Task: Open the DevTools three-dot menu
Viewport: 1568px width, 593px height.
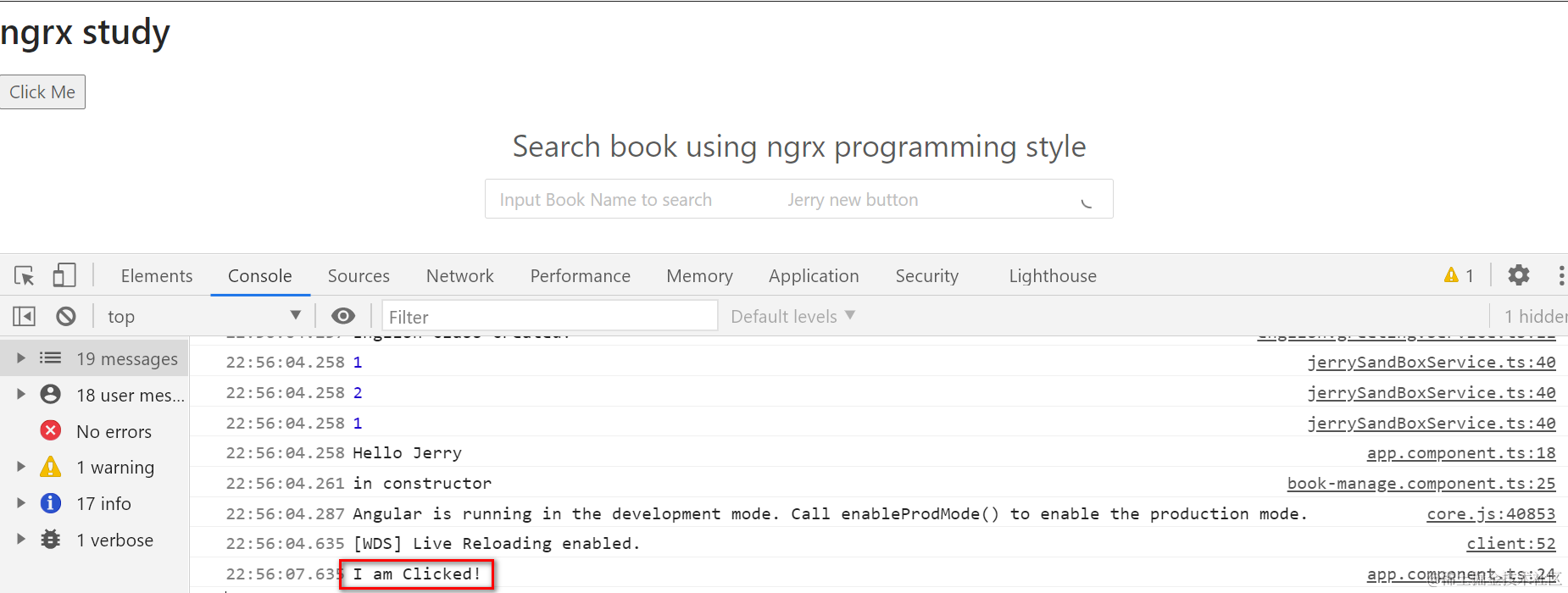Action: pos(1560,275)
